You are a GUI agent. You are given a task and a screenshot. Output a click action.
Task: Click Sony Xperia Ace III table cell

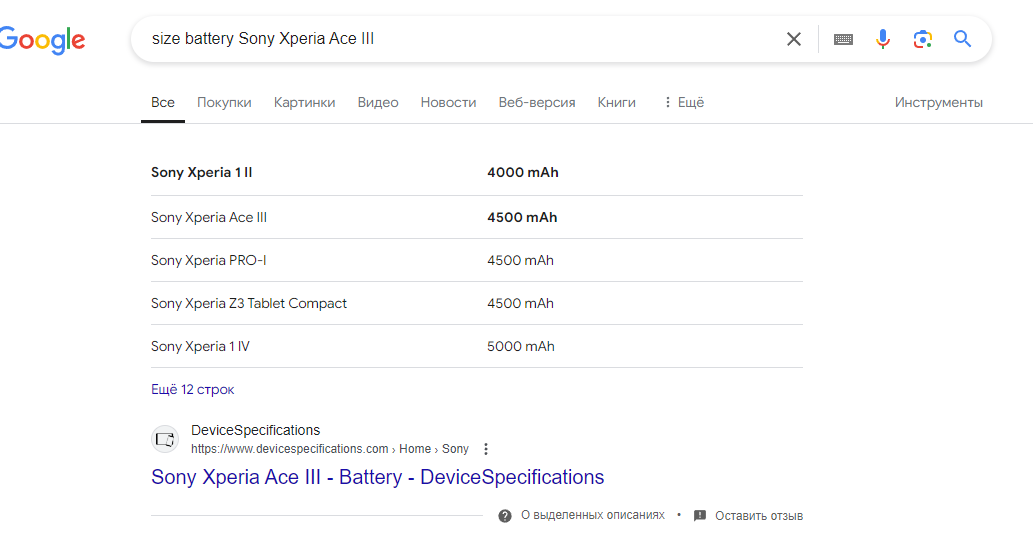tap(209, 217)
